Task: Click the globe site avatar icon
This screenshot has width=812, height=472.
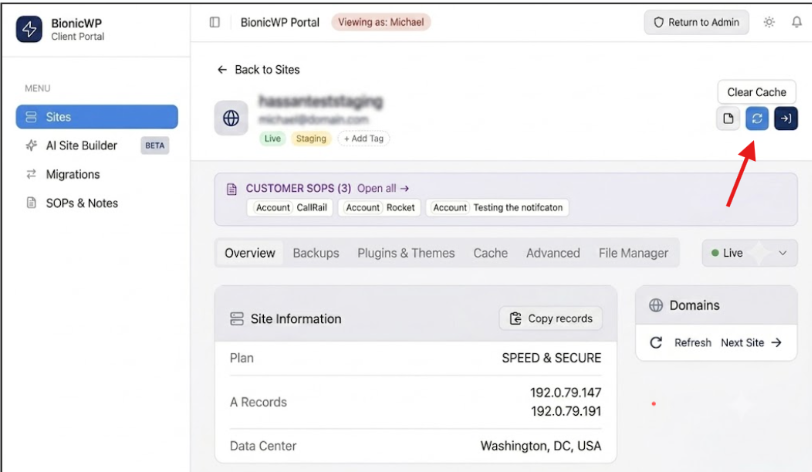Action: coord(231,118)
